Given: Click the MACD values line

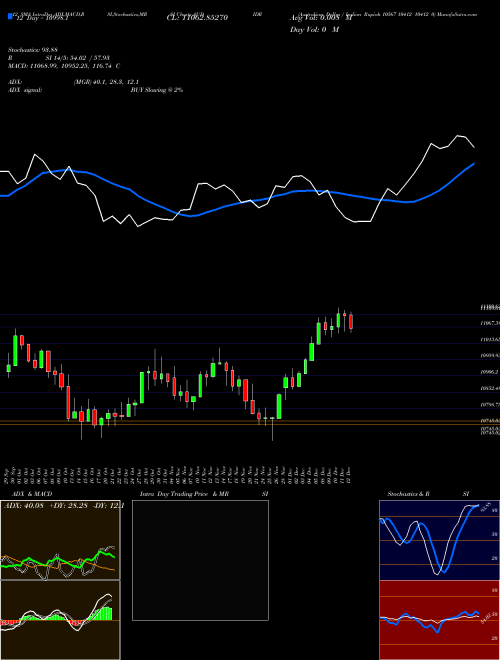Looking at the screenshot, I should (64, 66).
